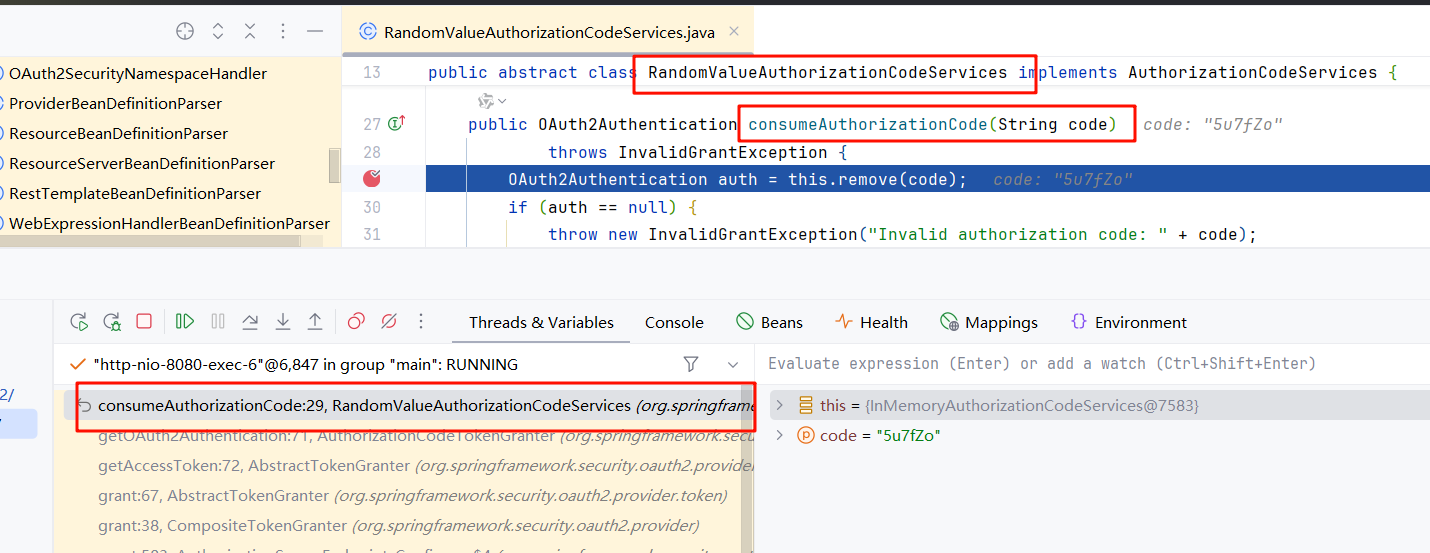Open the Console tab

674,322
